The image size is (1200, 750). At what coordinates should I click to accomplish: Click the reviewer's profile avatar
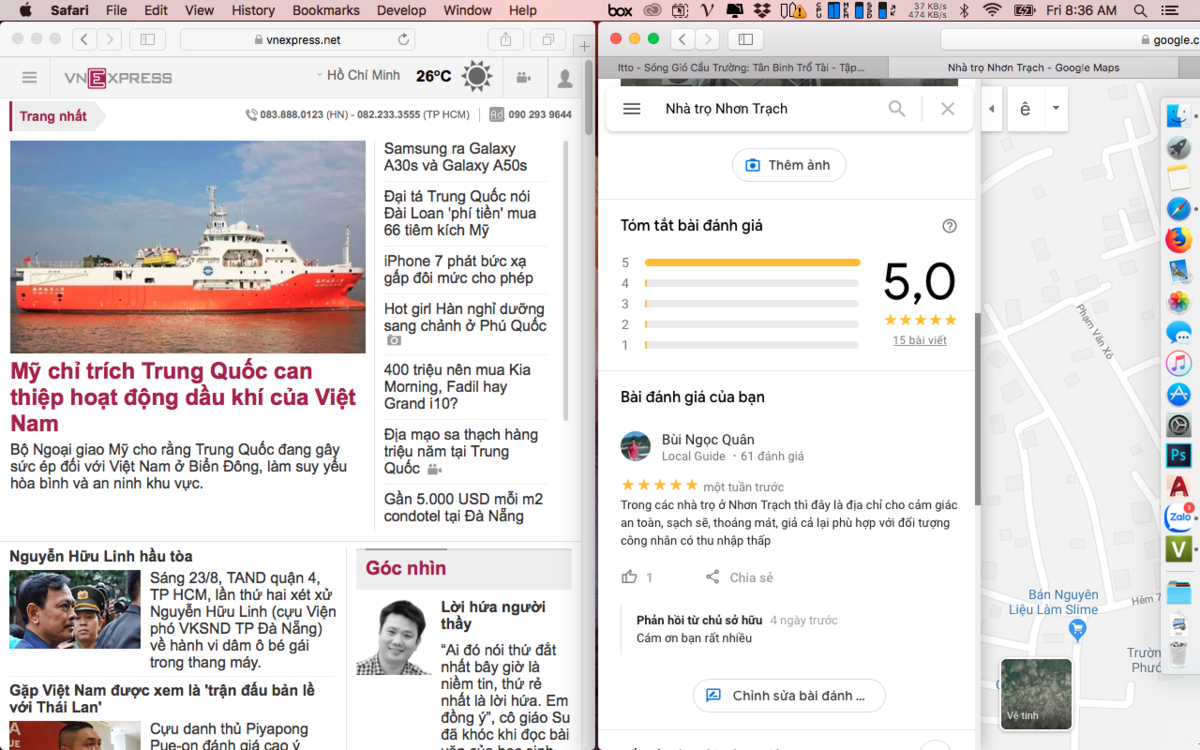point(636,447)
